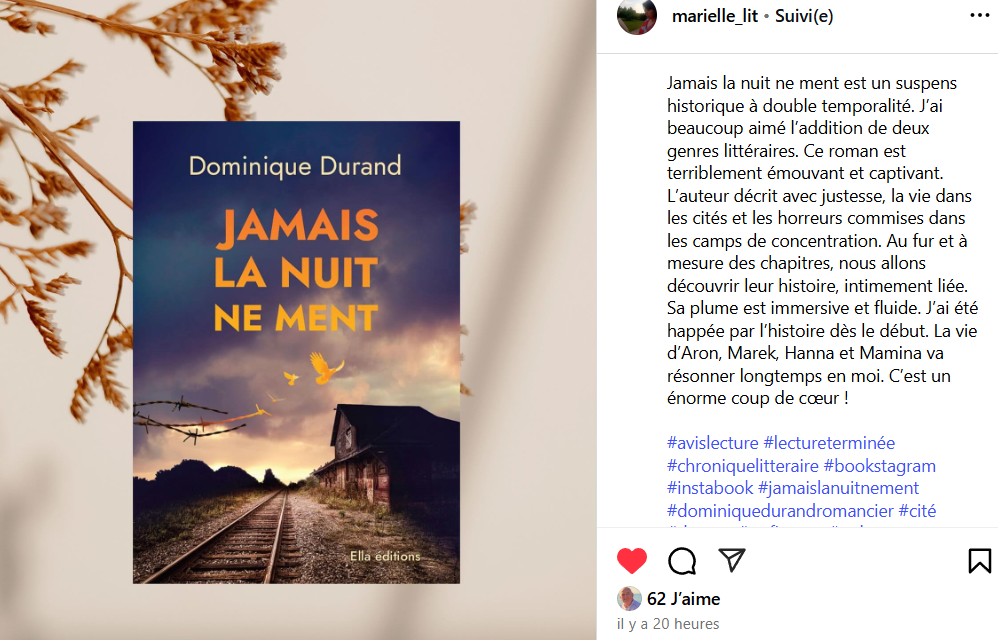Open marielle_lit profile picture
This screenshot has width=998, height=640.
636,15
